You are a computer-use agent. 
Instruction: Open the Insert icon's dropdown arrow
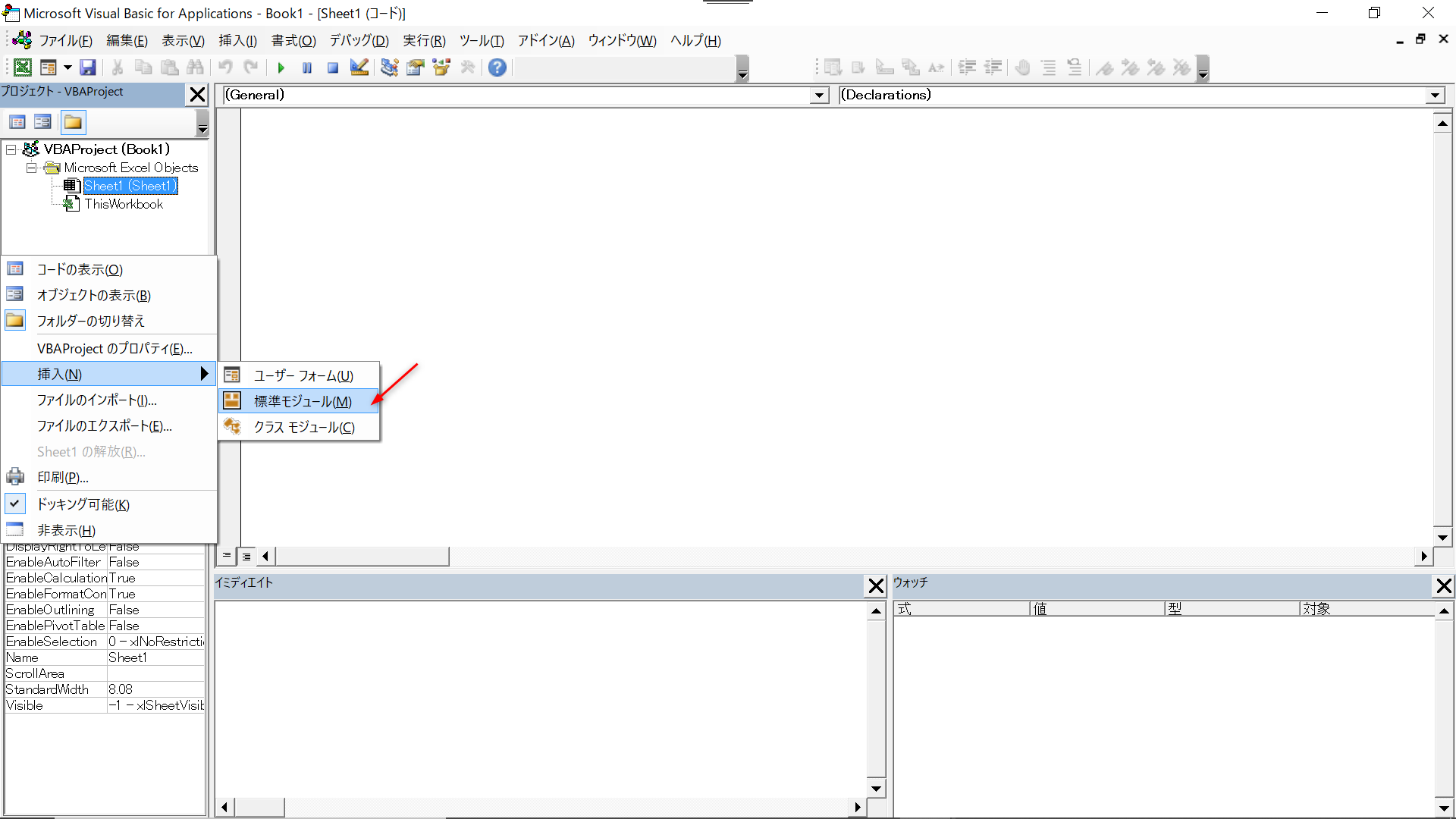[67, 67]
